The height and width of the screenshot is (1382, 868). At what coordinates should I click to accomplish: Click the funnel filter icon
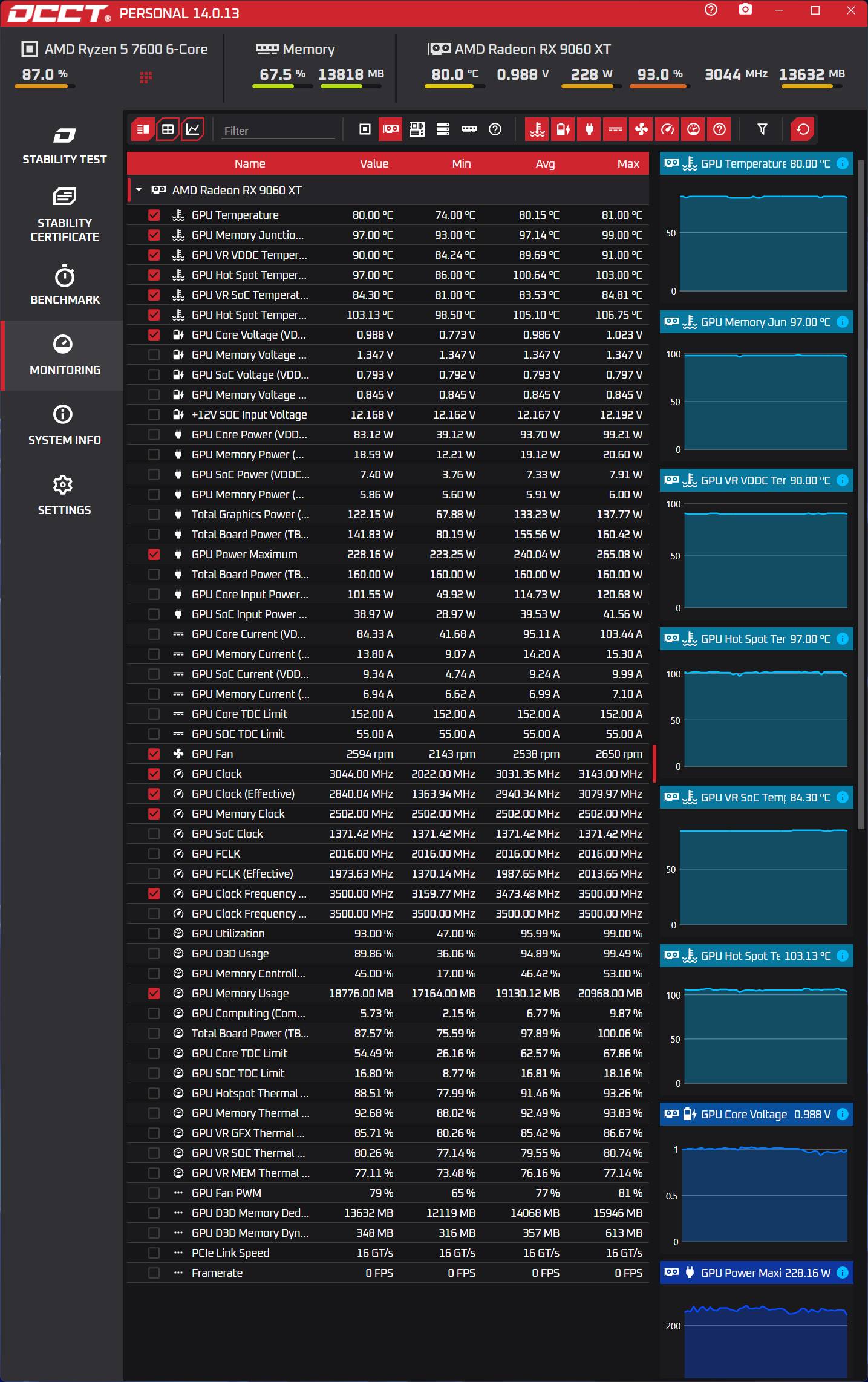[762, 129]
